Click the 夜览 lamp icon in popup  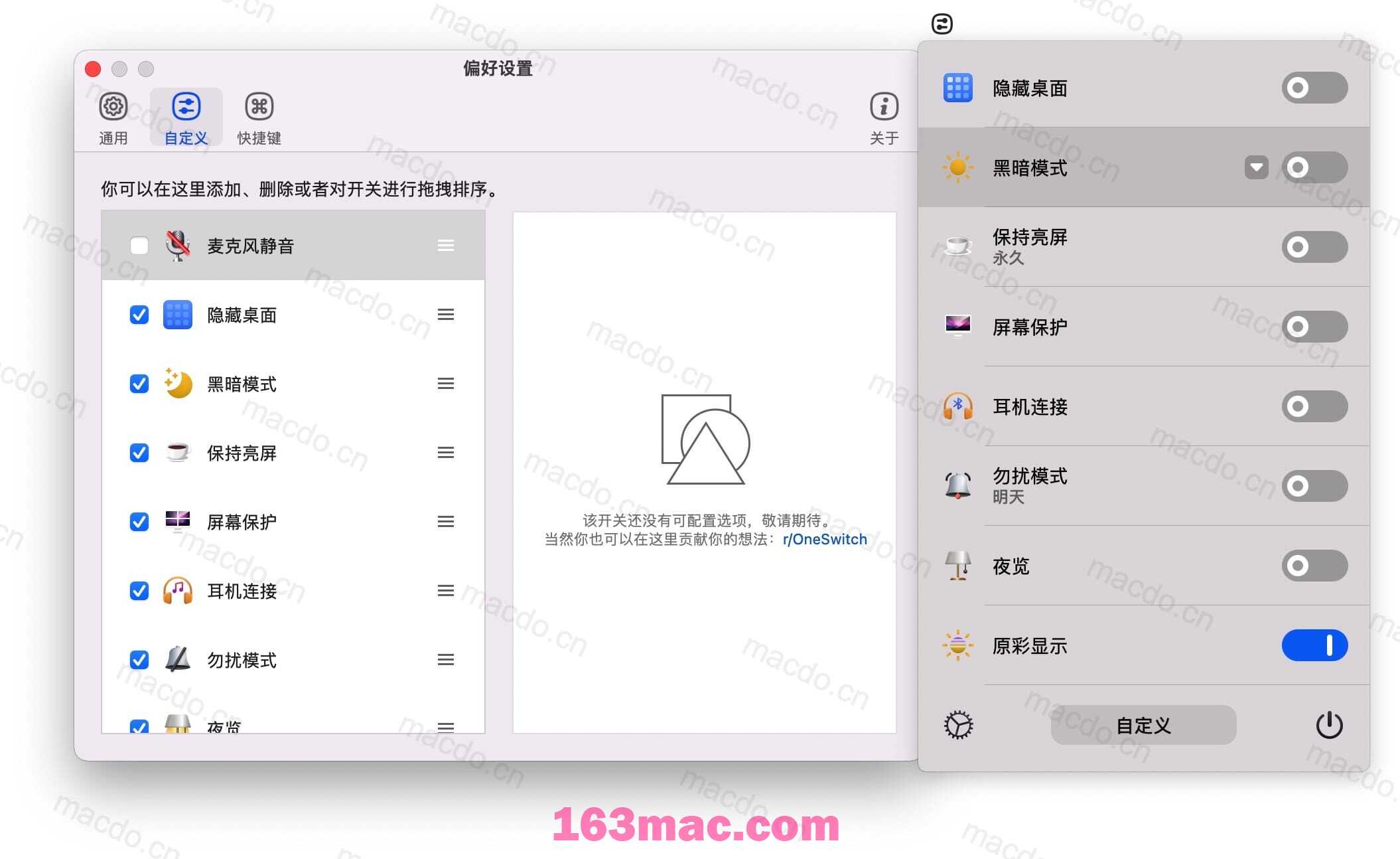tap(957, 566)
